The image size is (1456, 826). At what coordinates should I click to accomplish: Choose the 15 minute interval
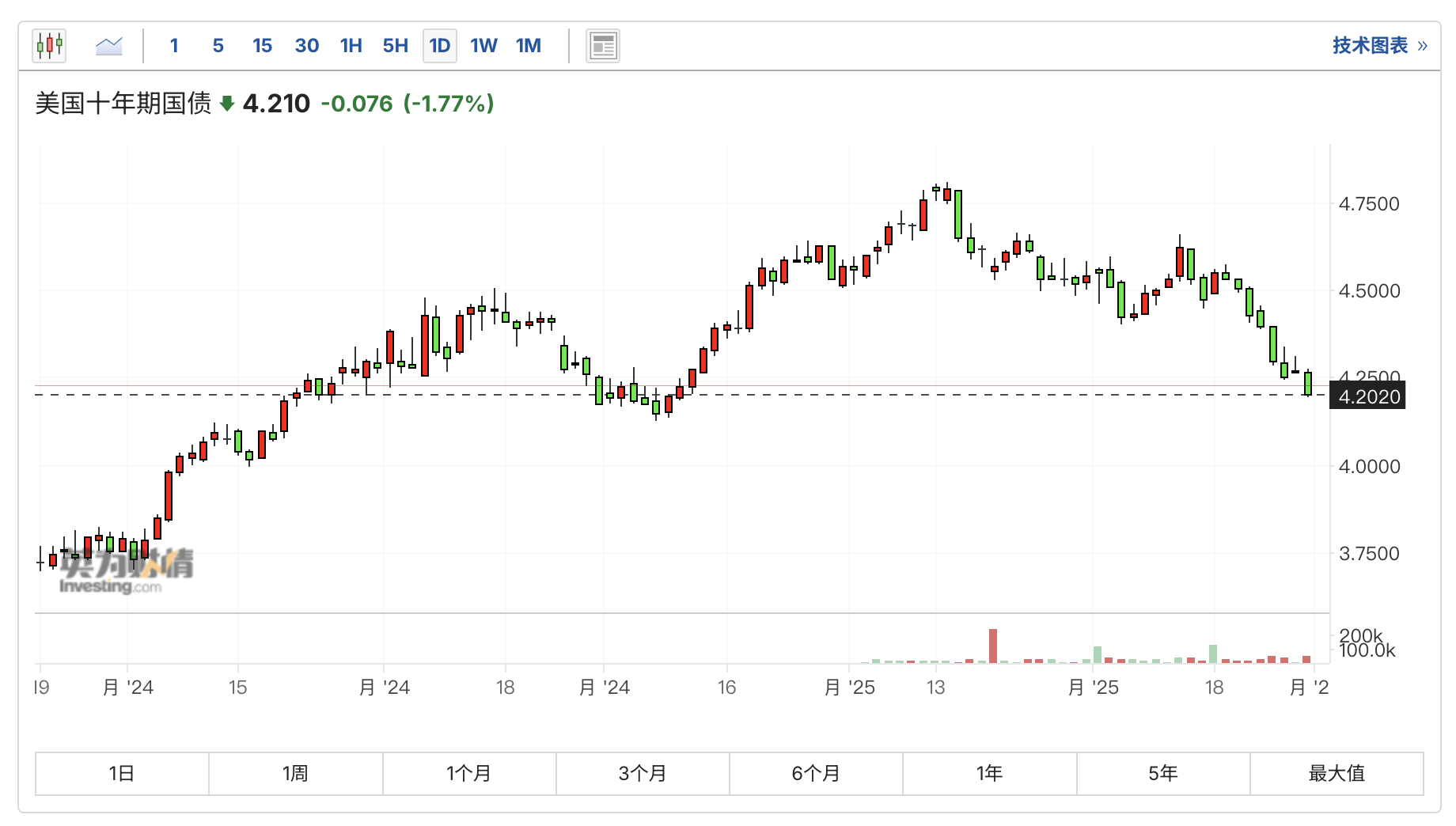point(262,46)
